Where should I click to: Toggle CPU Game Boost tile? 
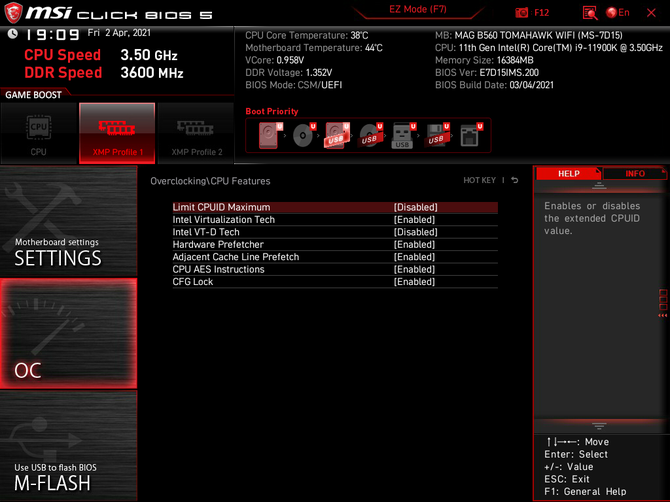(x=39, y=133)
